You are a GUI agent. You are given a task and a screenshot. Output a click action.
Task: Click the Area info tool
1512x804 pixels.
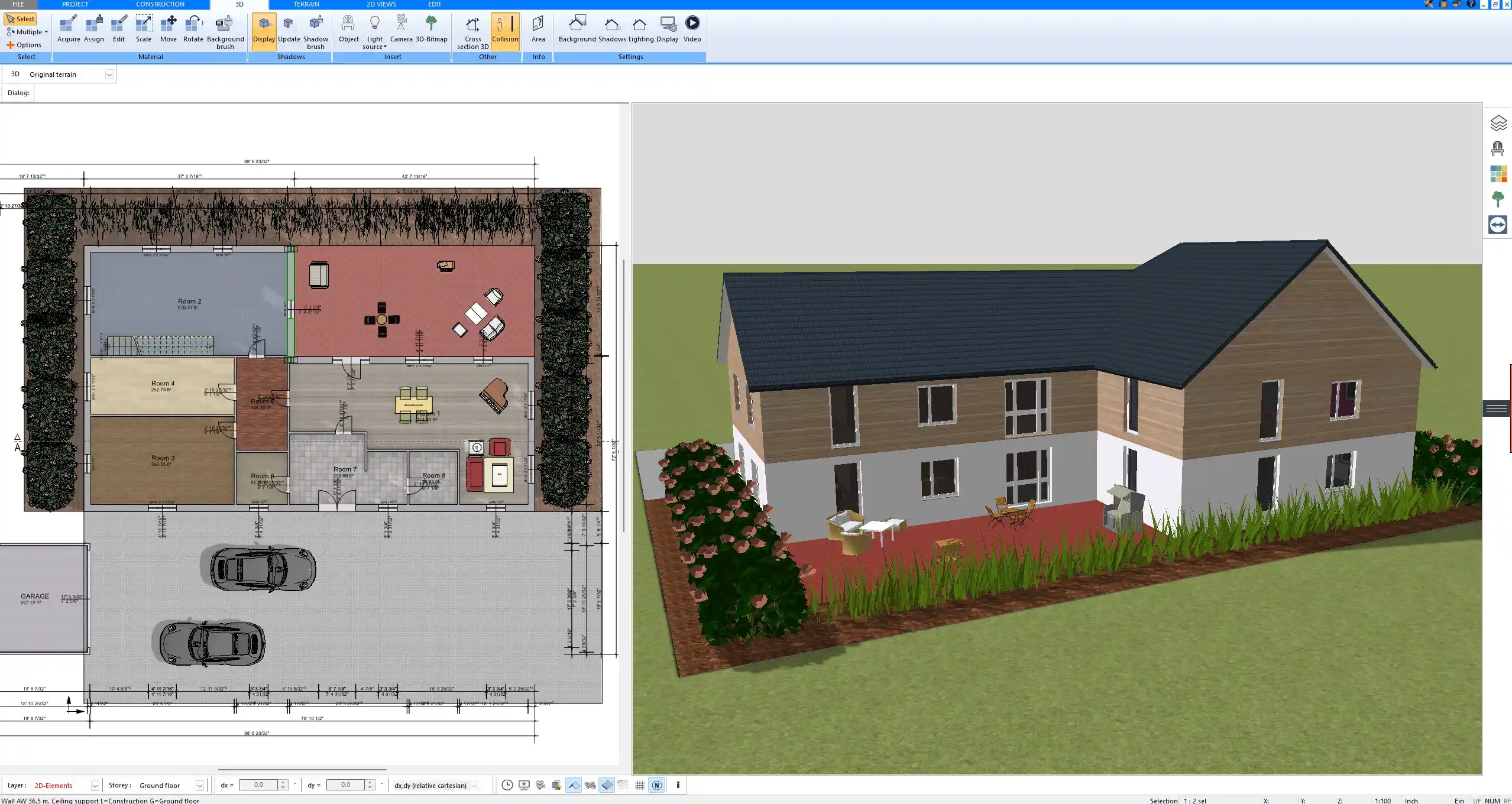pos(538,30)
